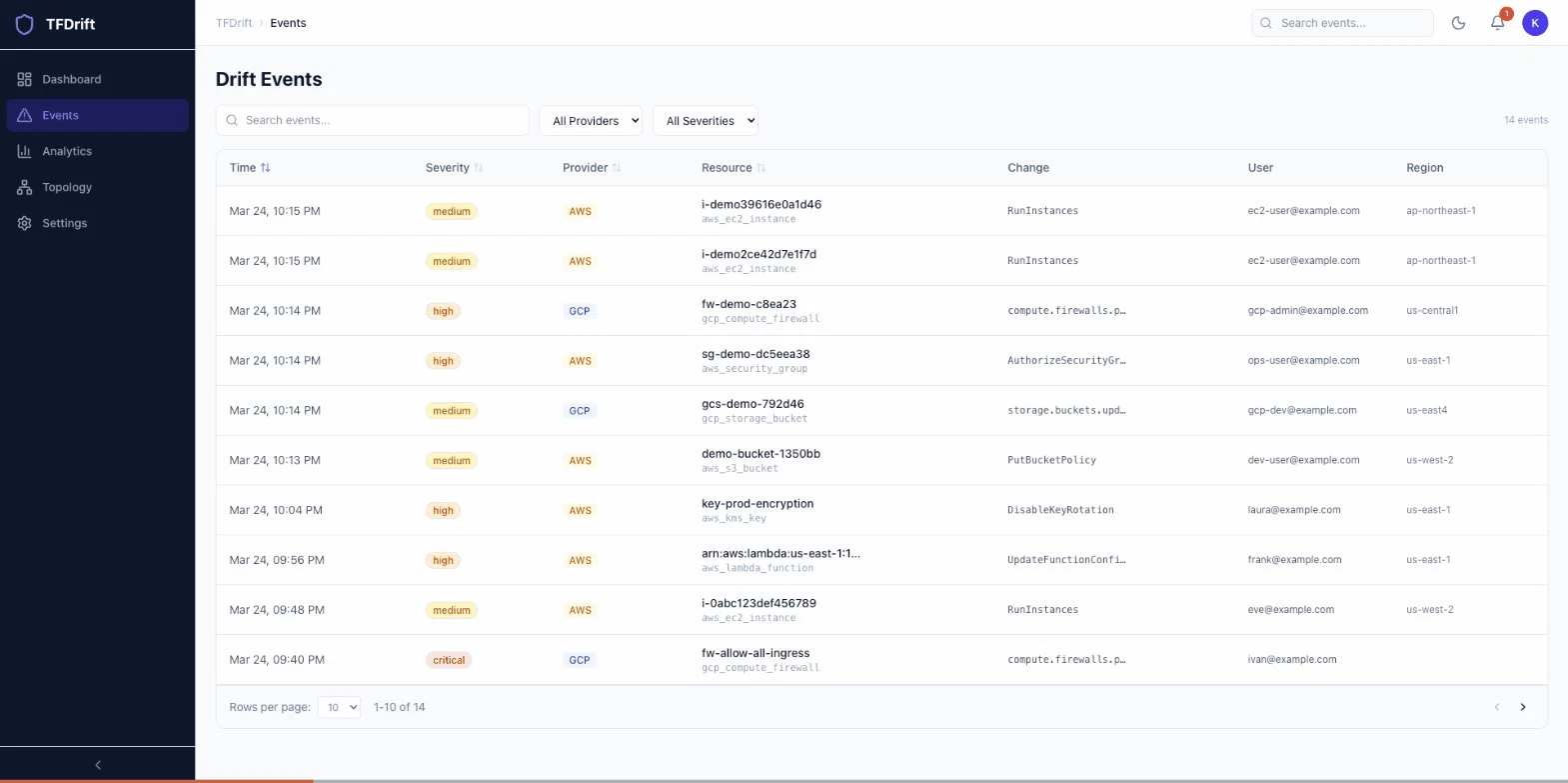Click the user avatar K icon
This screenshot has height=783, width=1568.
click(1535, 23)
